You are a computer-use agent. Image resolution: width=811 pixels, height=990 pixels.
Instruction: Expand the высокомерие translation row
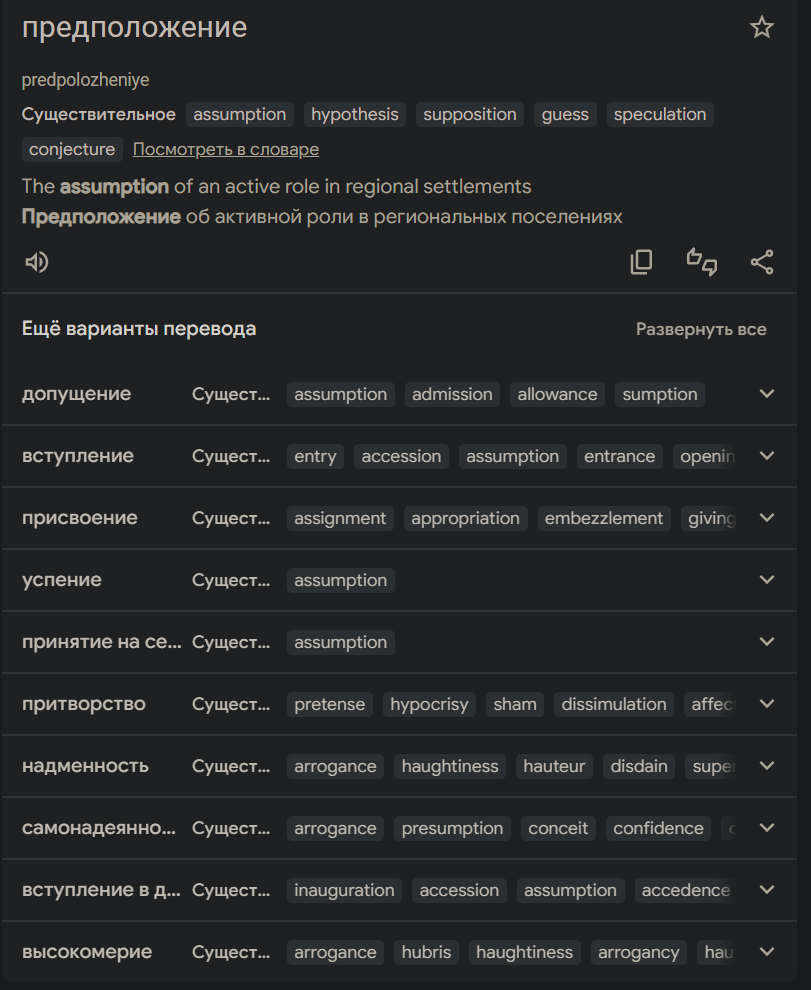click(767, 952)
